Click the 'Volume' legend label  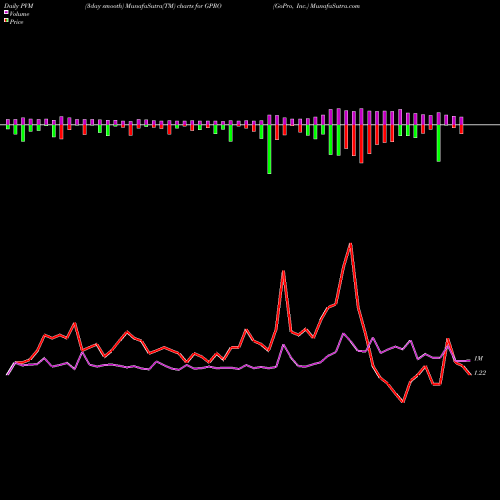coord(19,14)
